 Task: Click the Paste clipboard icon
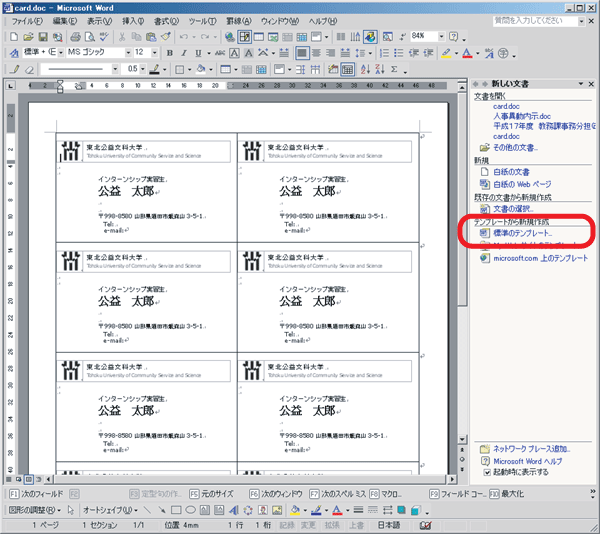[x=151, y=37]
